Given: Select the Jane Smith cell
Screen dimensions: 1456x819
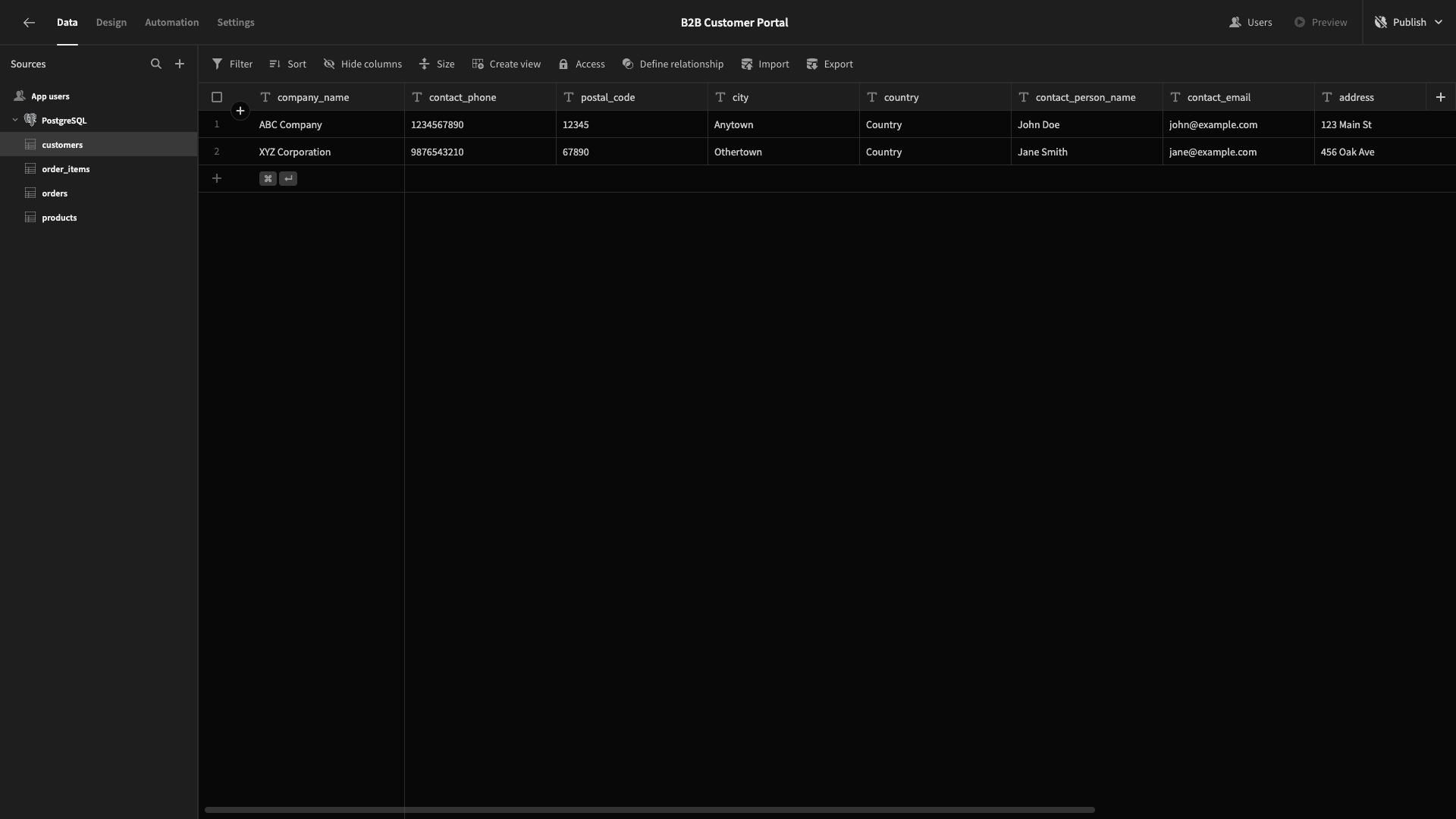Looking at the screenshot, I should 1087,152.
